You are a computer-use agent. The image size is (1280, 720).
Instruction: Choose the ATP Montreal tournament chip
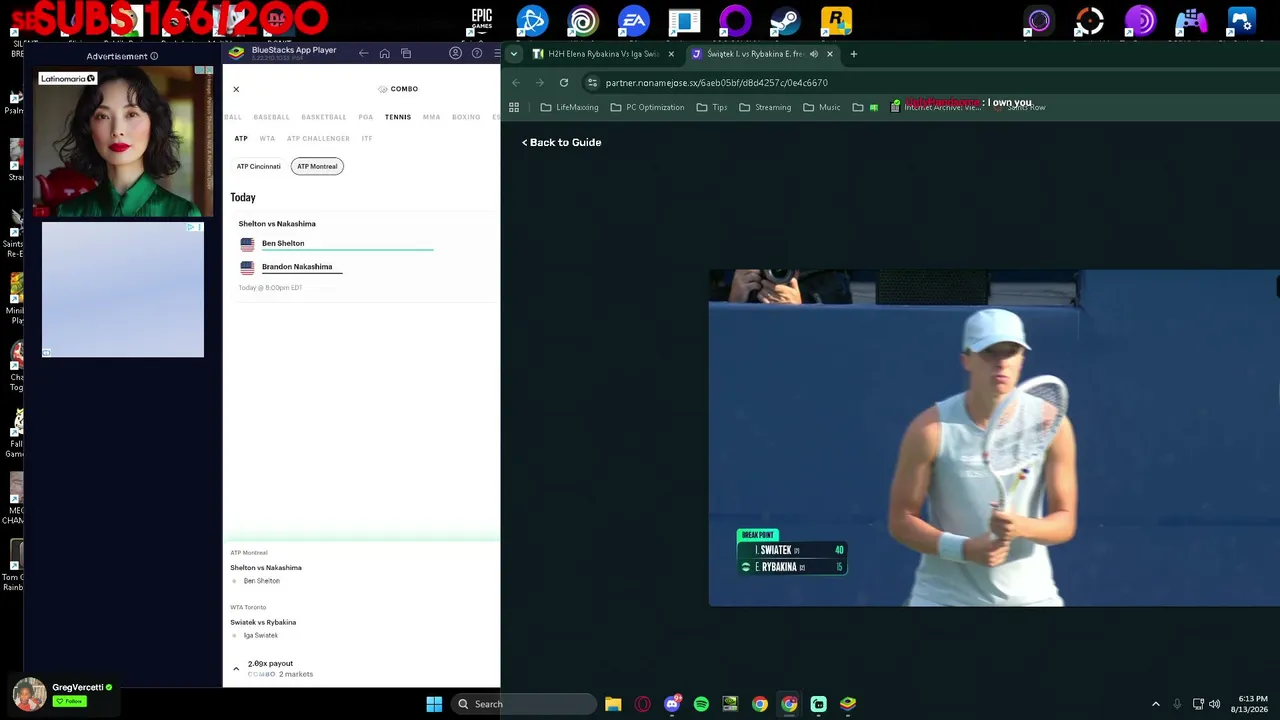[x=317, y=166]
